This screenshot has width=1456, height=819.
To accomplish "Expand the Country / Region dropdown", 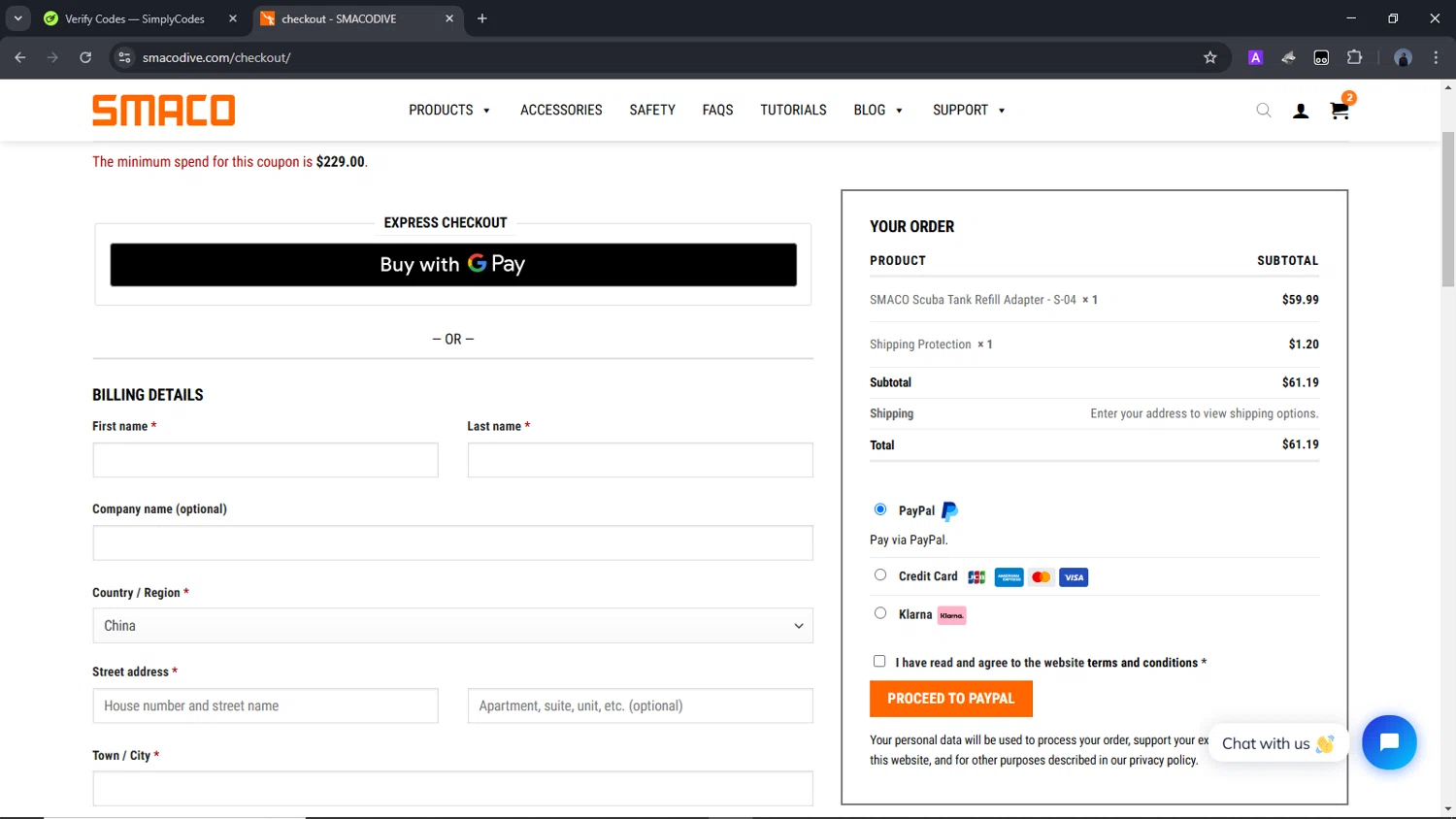I will click(452, 626).
